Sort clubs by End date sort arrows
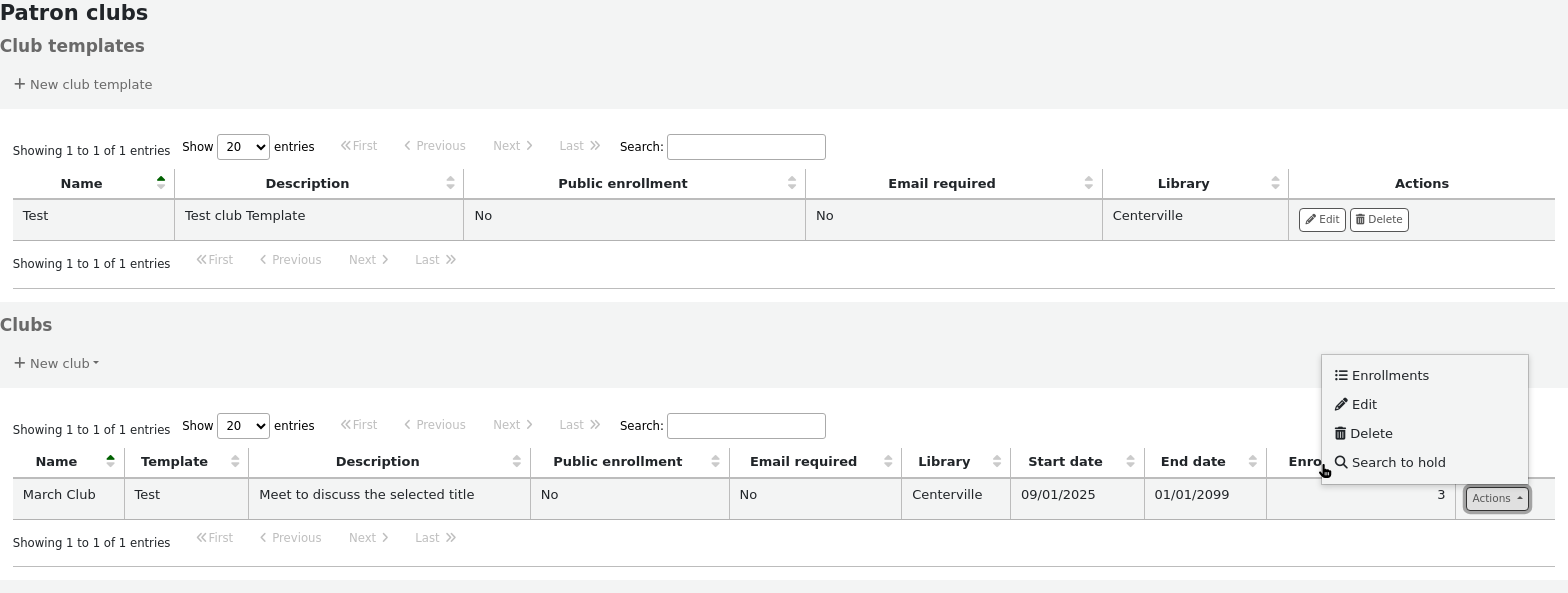1568x593 pixels. point(1252,461)
